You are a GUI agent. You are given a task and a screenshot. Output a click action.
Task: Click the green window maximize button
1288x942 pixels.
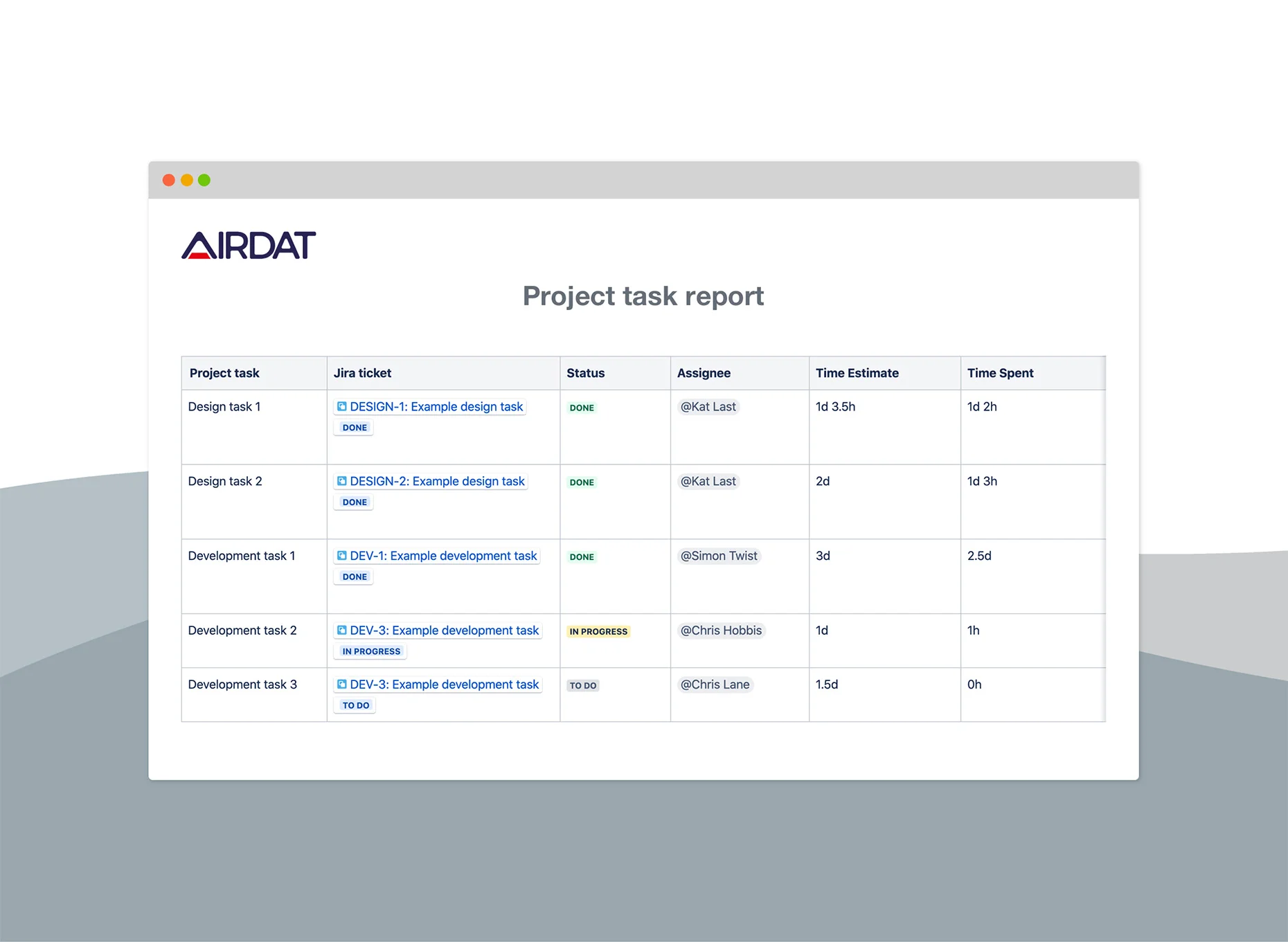pos(204,180)
